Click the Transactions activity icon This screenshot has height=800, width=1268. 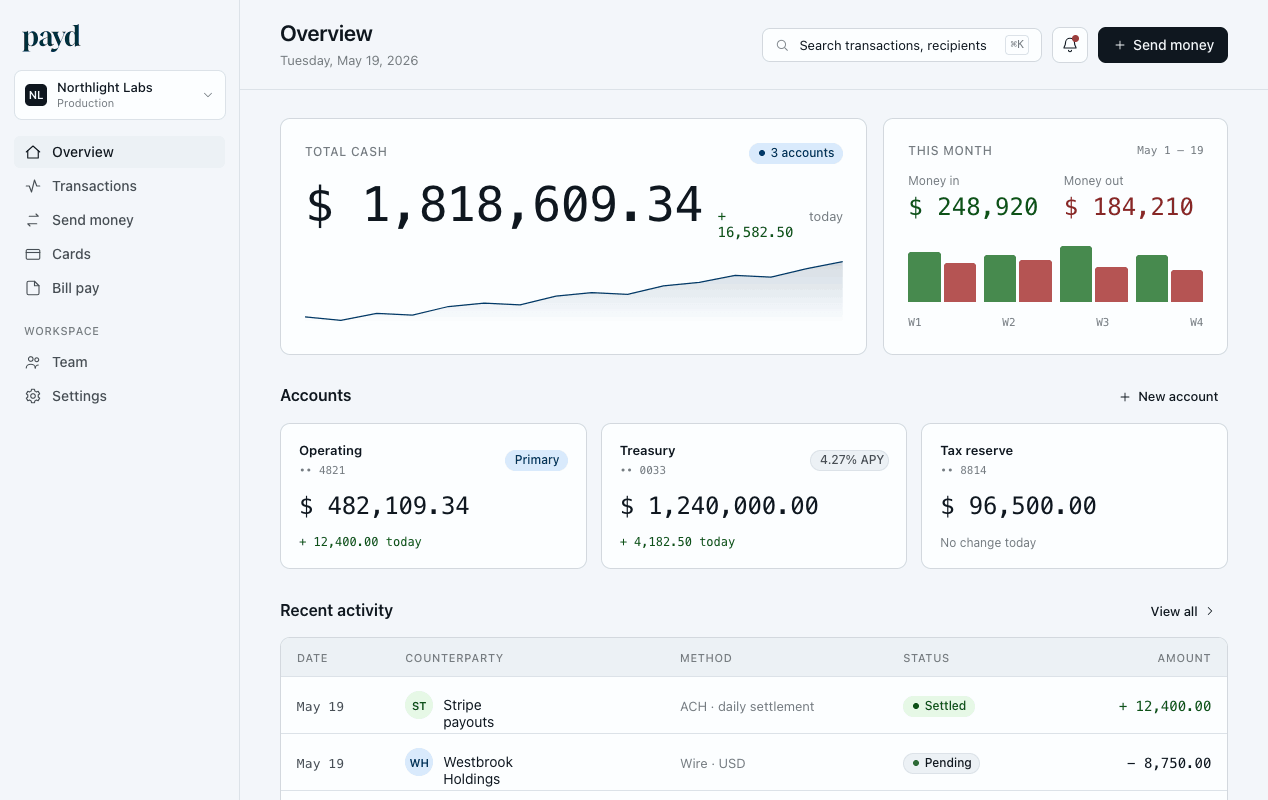(33, 186)
